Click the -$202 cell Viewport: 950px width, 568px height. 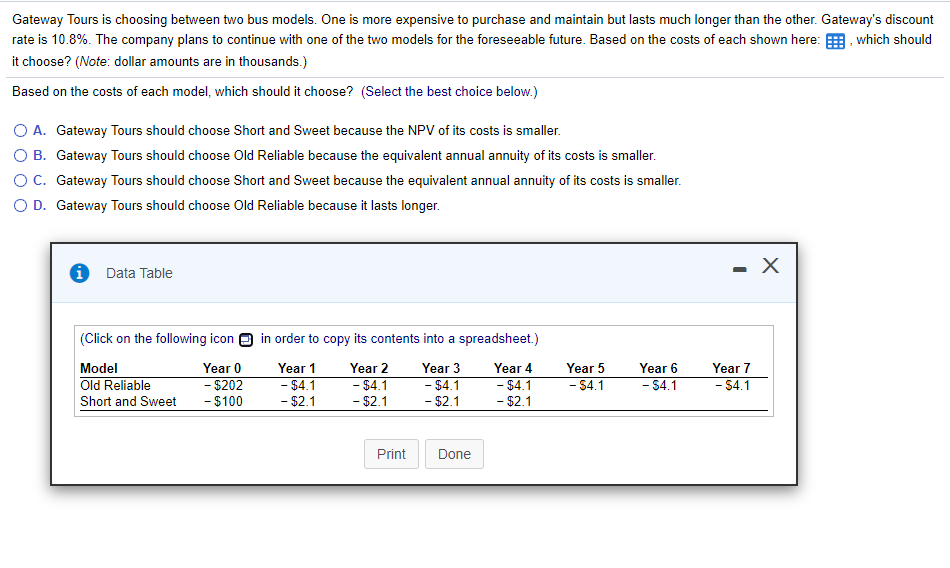223,386
